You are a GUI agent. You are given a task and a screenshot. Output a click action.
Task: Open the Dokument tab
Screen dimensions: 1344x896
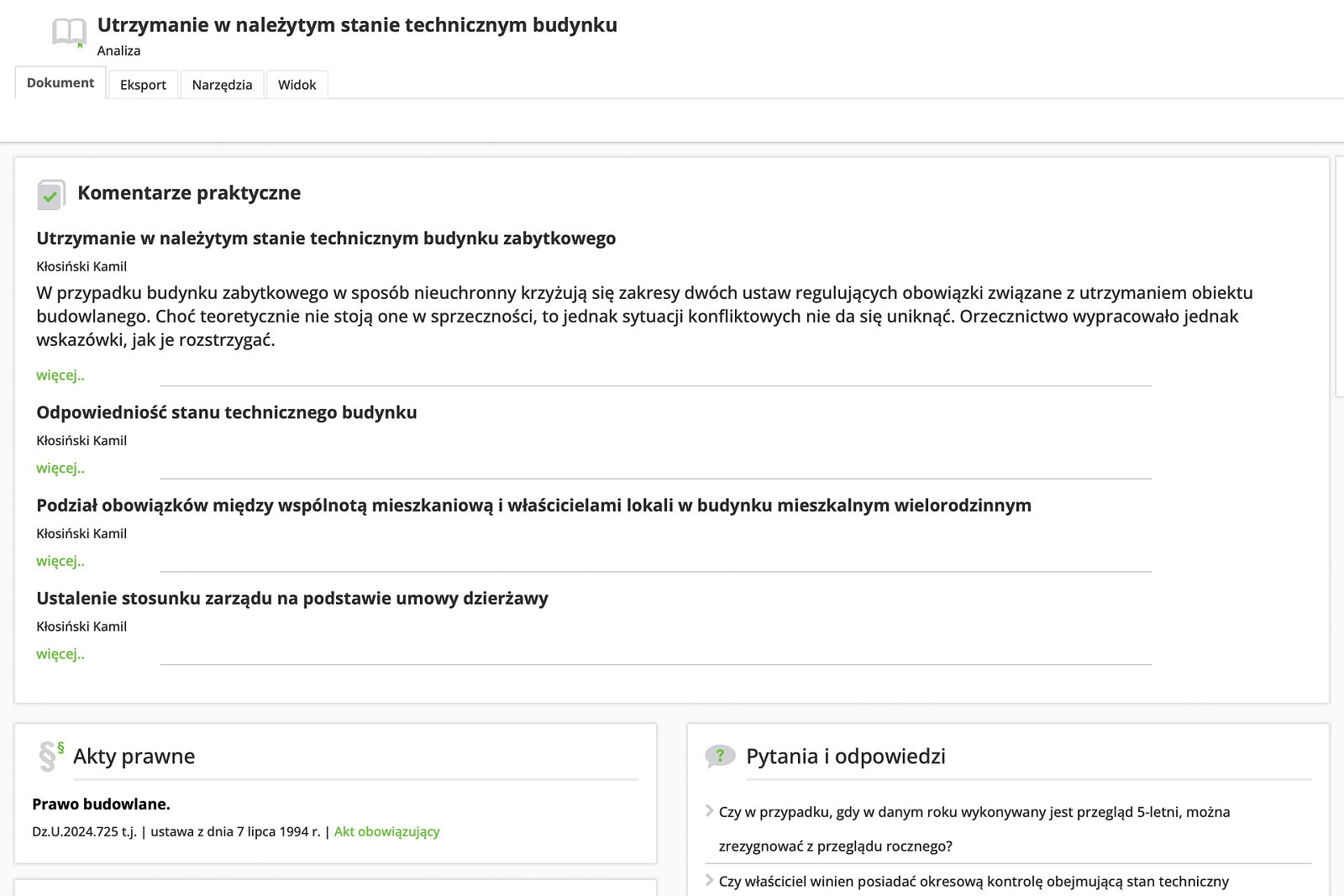click(60, 83)
